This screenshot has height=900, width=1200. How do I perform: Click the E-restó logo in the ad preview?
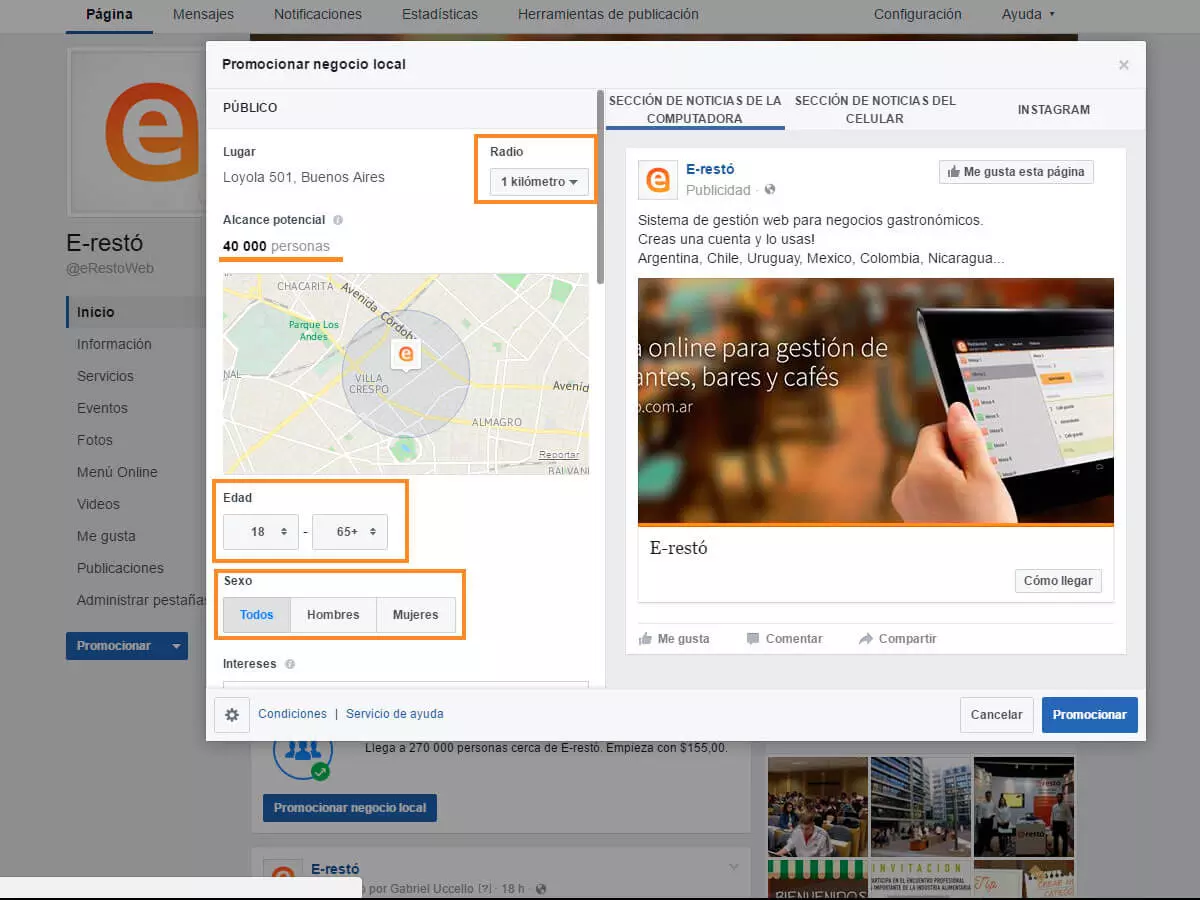pos(658,179)
